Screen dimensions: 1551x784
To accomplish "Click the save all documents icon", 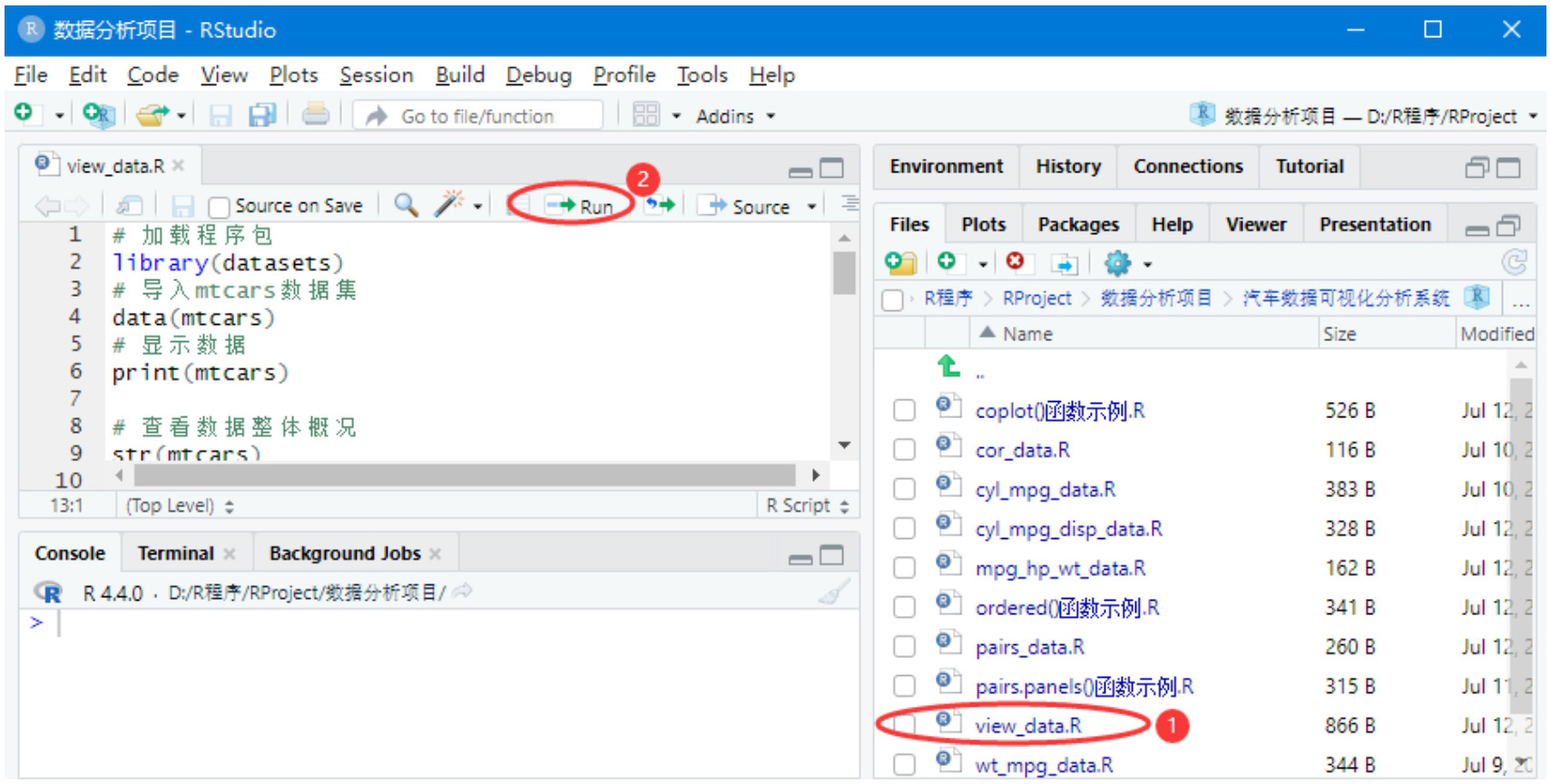I will click(x=262, y=115).
